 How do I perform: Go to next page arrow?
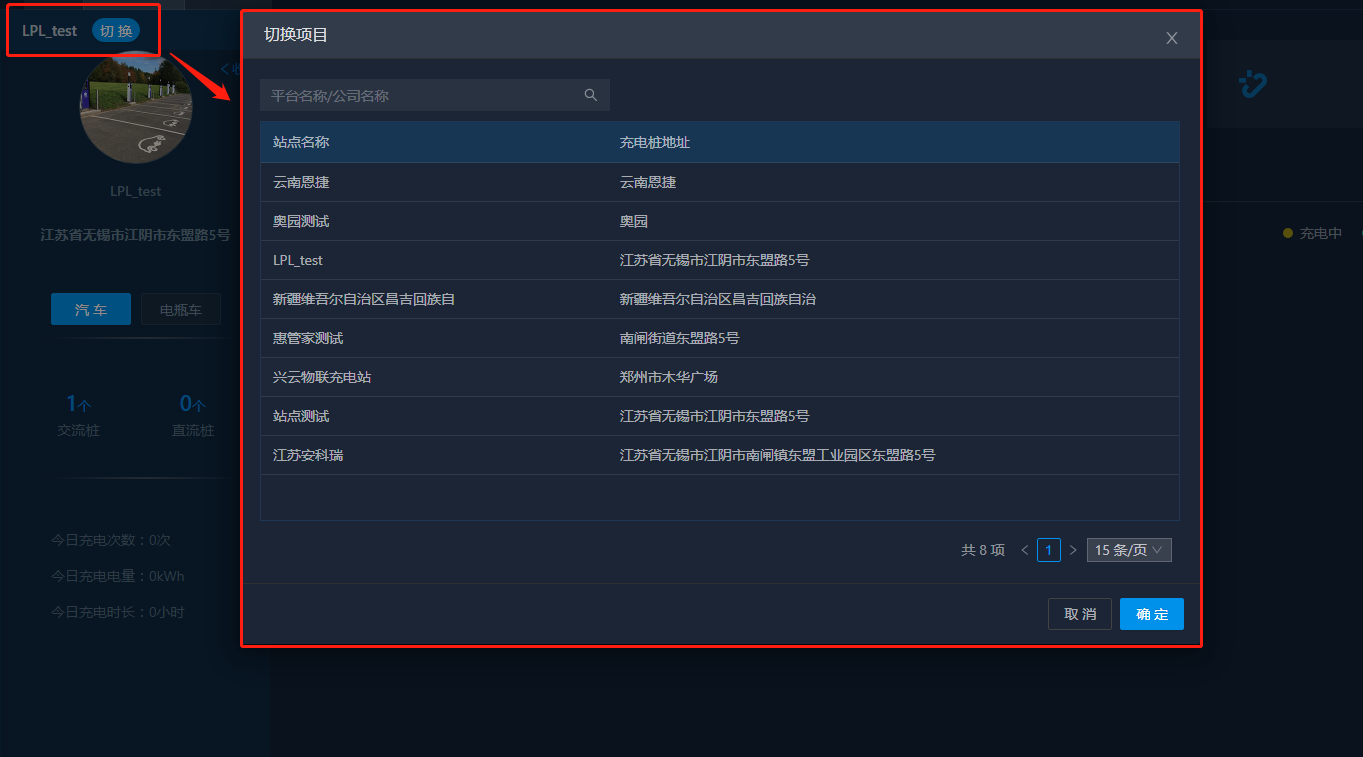[x=1073, y=550]
